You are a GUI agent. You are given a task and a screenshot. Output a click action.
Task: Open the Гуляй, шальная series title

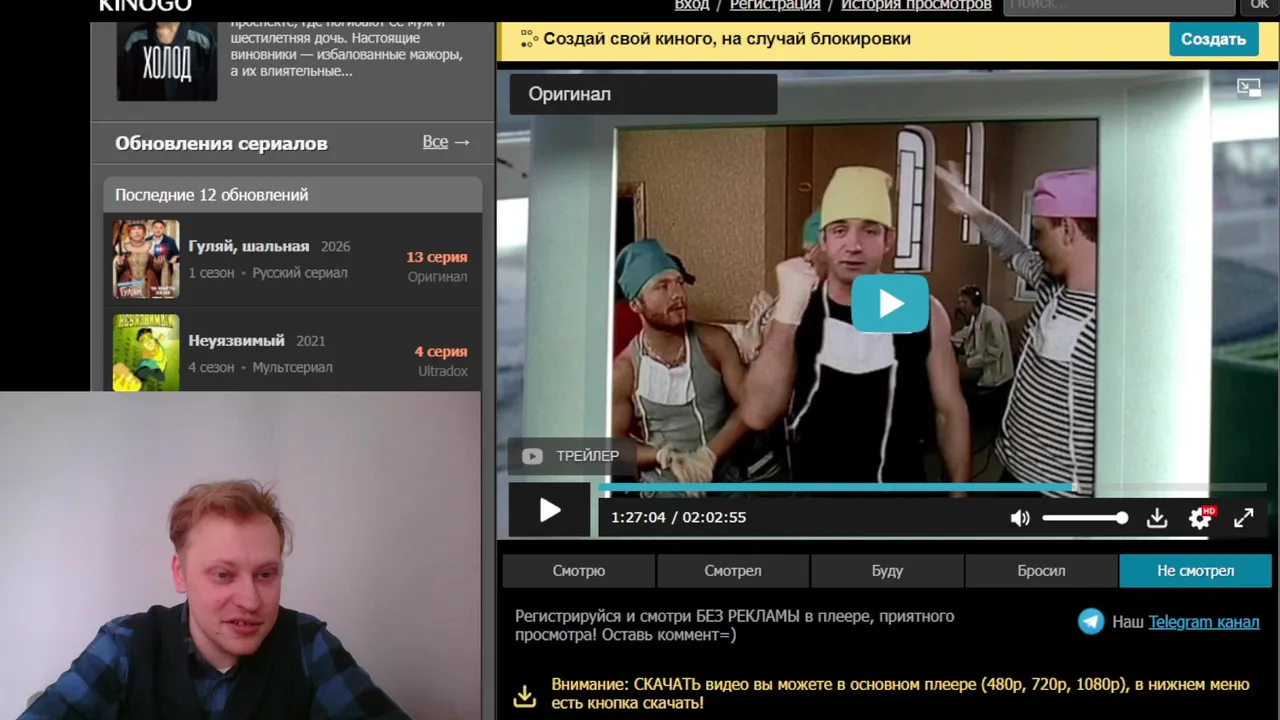[249, 246]
